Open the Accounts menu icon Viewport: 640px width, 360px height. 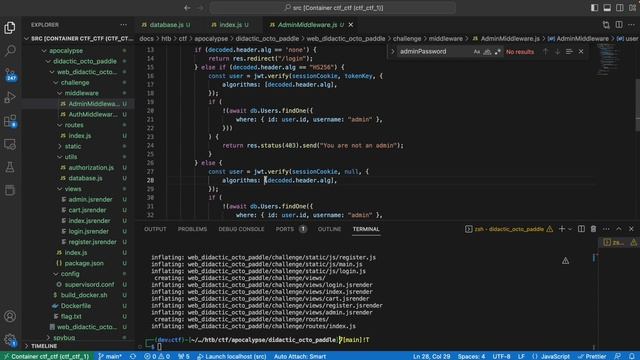10,316
